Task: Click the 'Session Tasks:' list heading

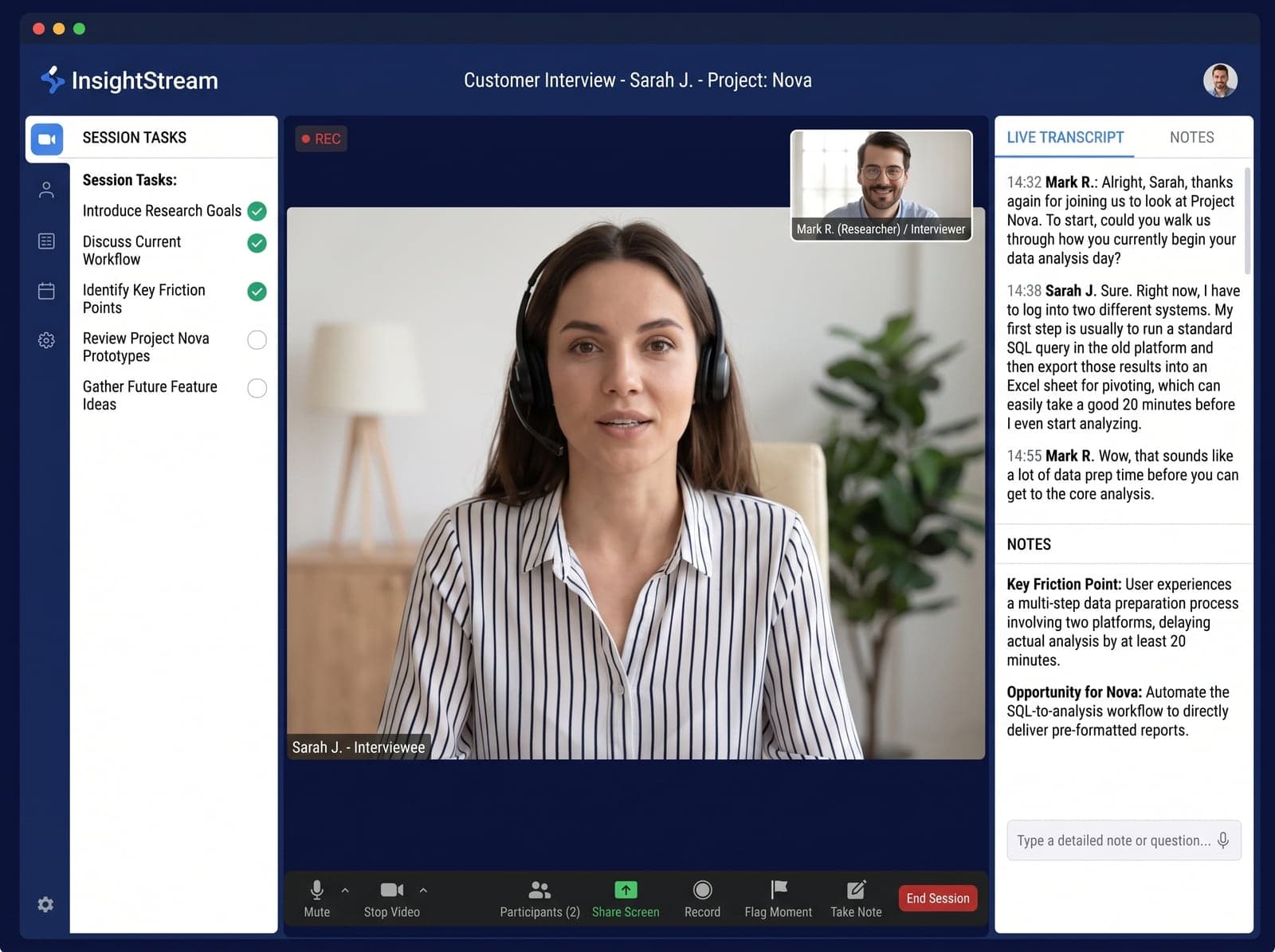Action: (x=130, y=180)
